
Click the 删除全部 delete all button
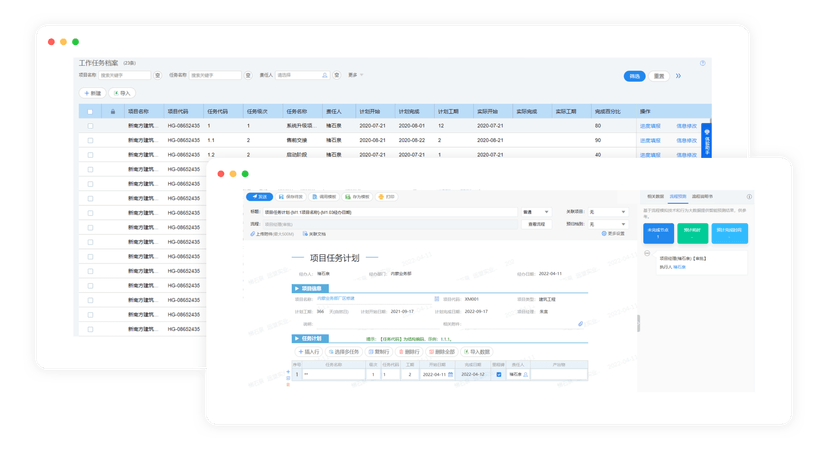coord(442,352)
